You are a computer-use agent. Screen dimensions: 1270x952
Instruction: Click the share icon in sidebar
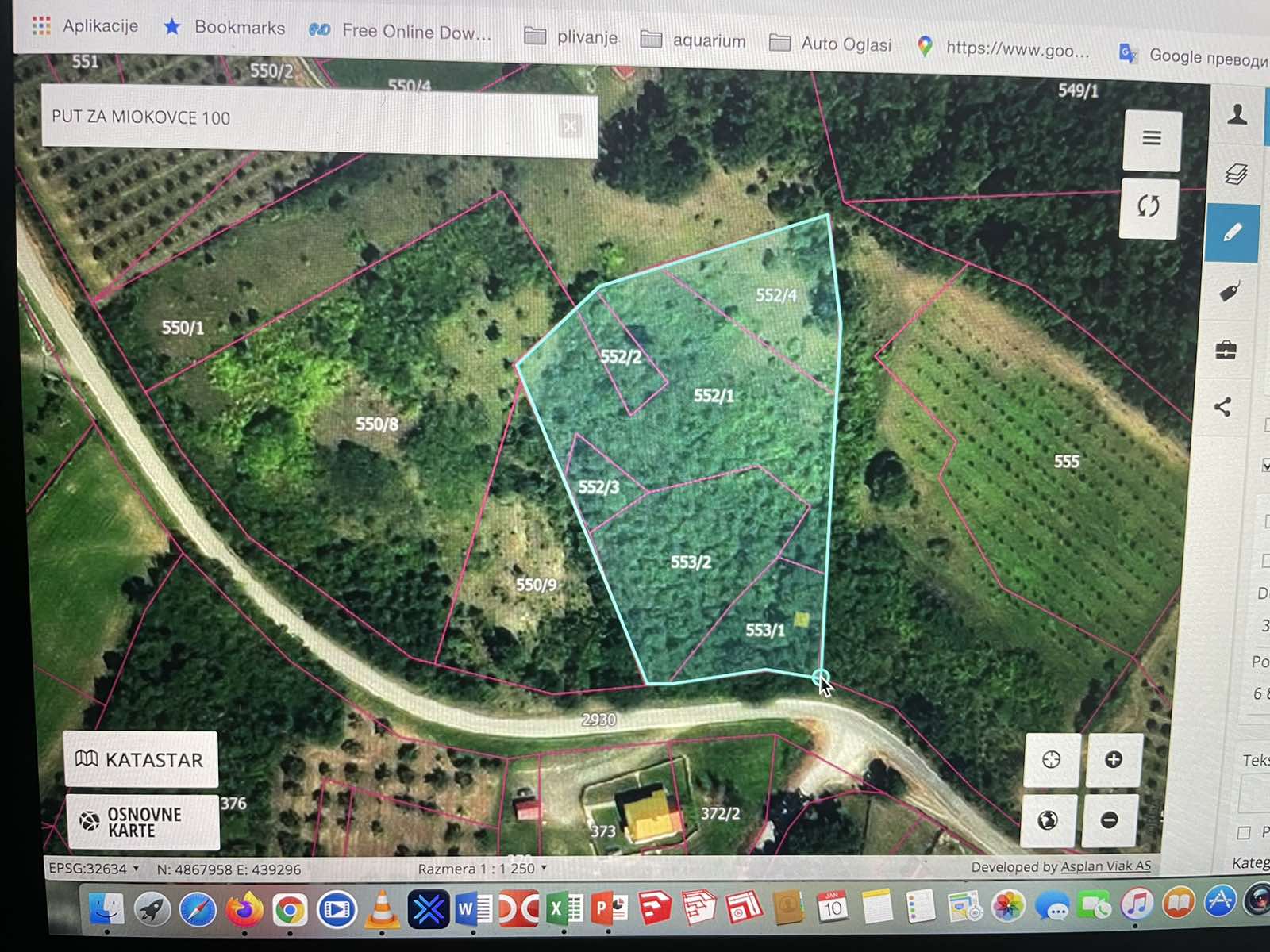[x=1223, y=408]
